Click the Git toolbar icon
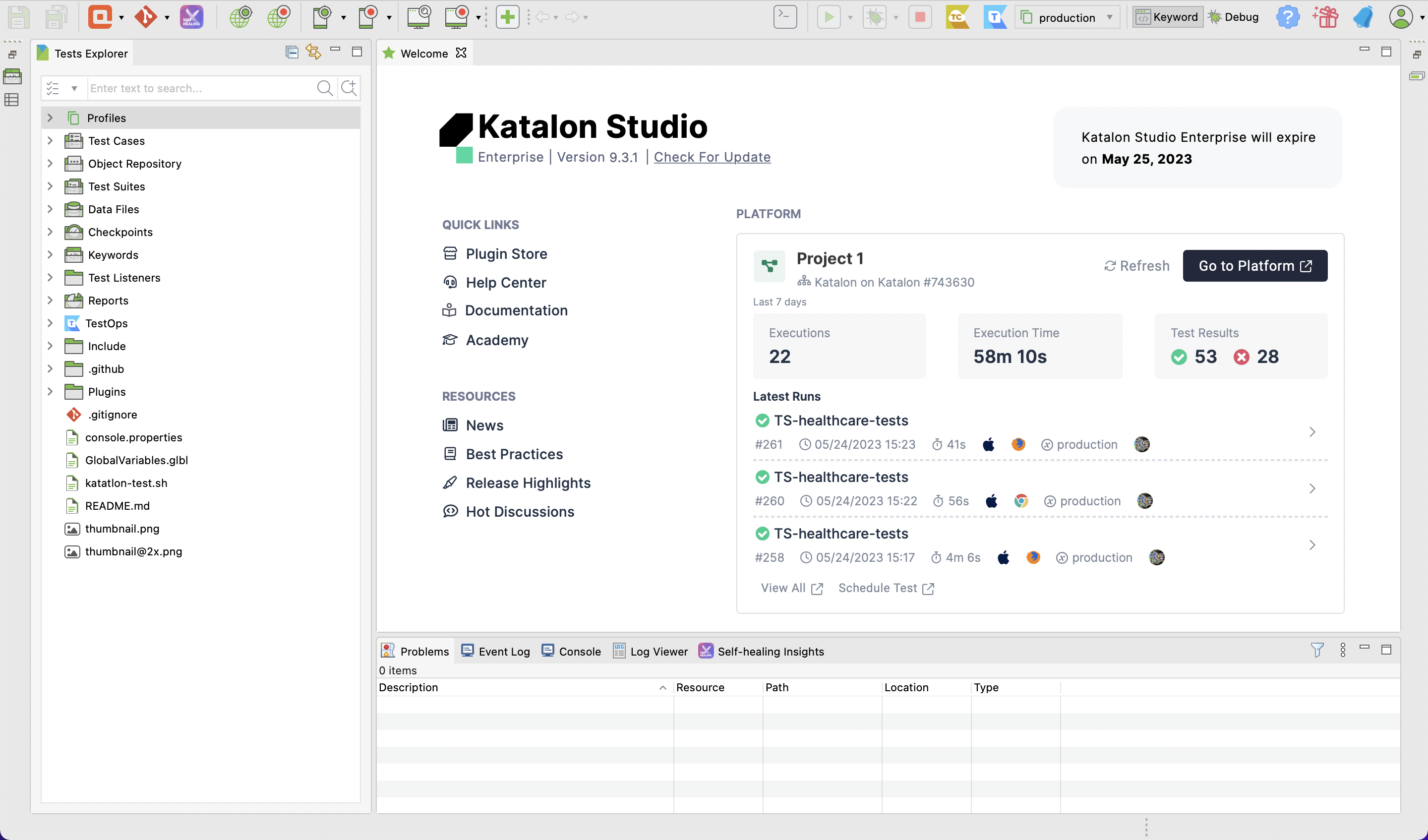The height and width of the screenshot is (840, 1428). [146, 17]
